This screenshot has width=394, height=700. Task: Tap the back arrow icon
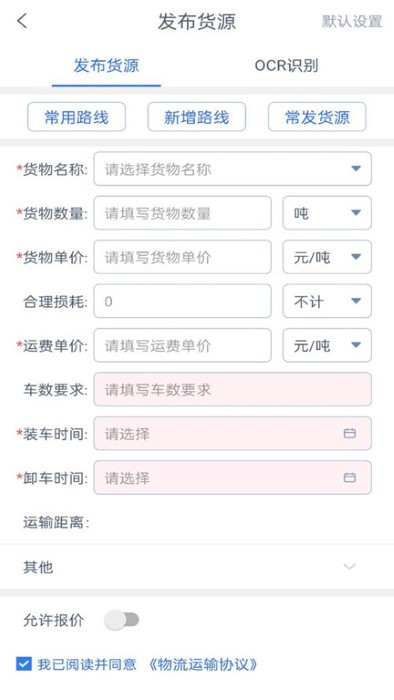point(22,21)
